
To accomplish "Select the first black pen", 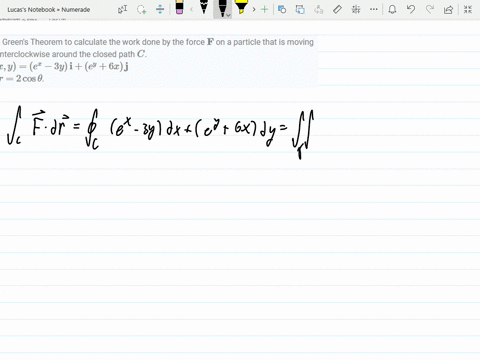I will [x=204, y=7].
